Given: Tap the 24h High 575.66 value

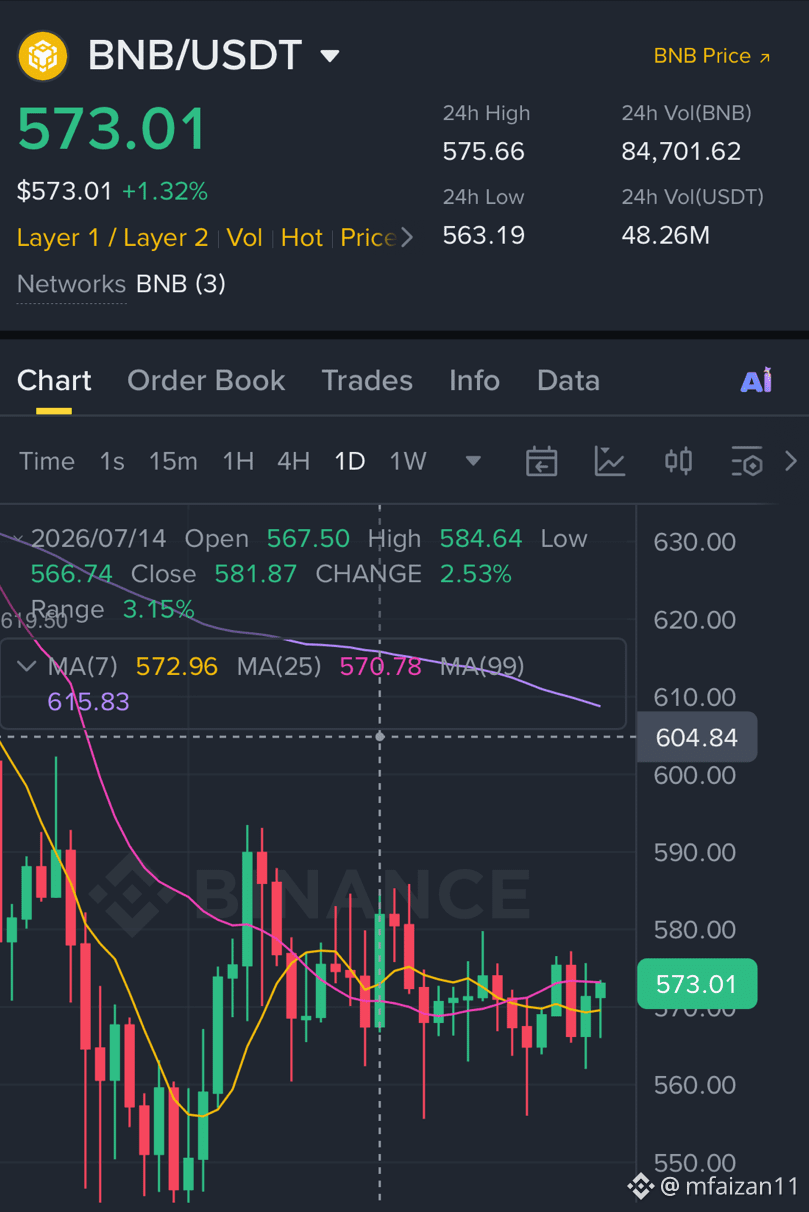Looking at the screenshot, I should [484, 152].
